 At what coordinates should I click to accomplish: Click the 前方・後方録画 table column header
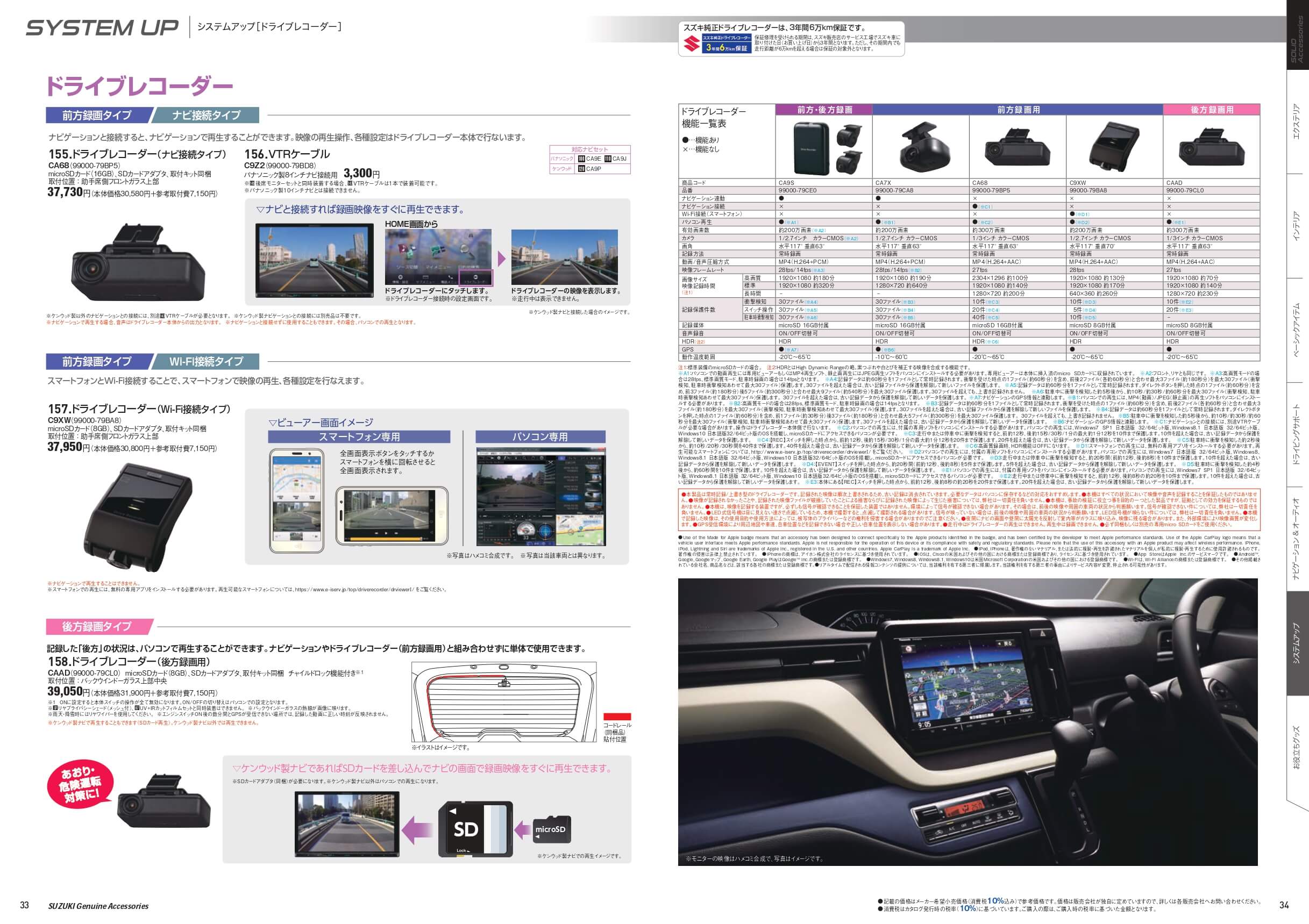(x=824, y=109)
